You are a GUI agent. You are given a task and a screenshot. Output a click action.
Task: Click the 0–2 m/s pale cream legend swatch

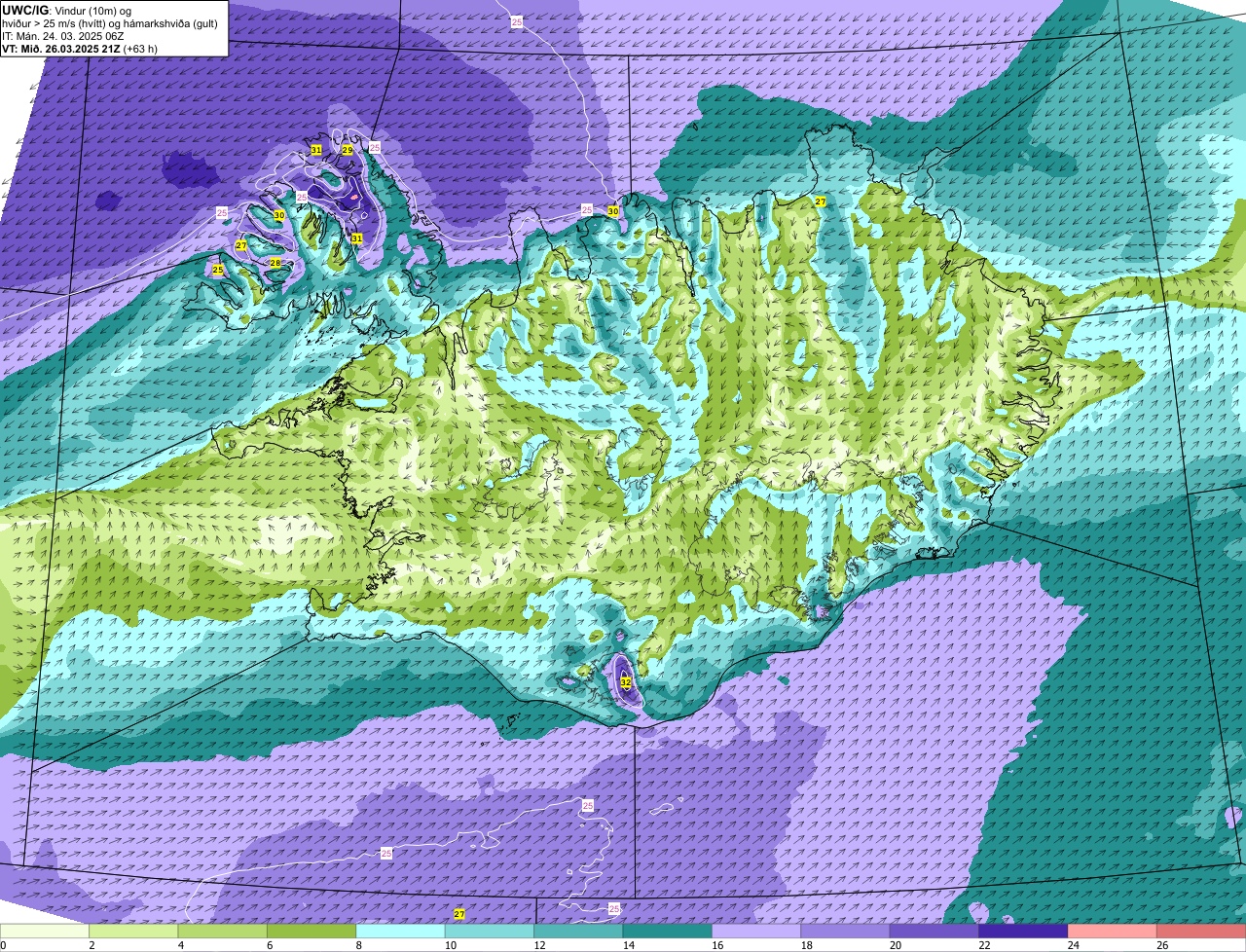coord(45,931)
